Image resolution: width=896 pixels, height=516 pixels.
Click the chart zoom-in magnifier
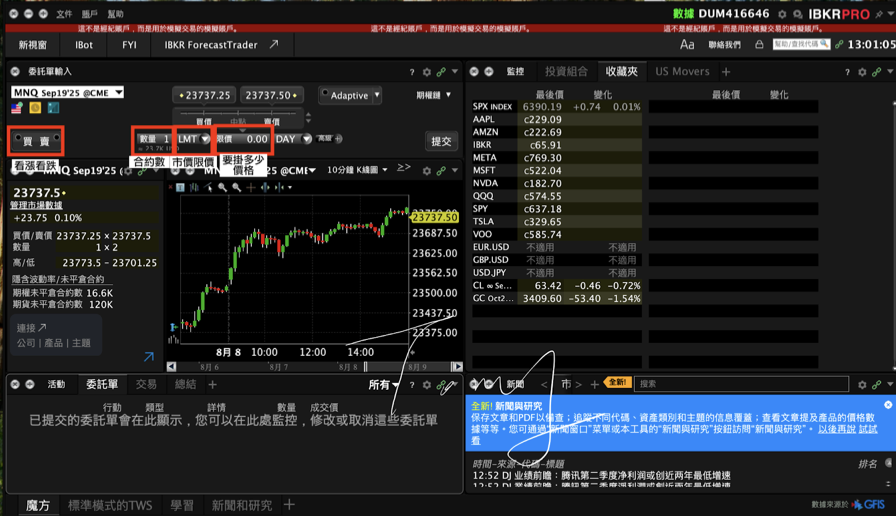pyautogui.click(x=222, y=187)
